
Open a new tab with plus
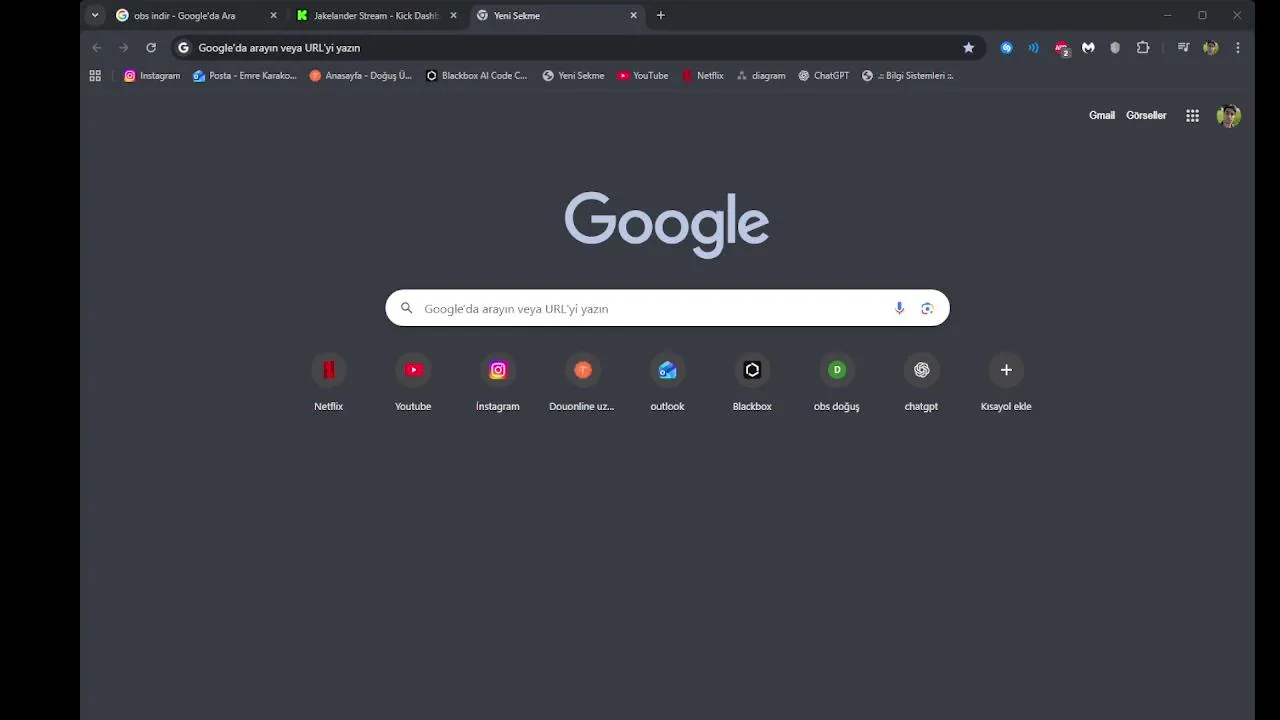pyautogui.click(x=660, y=15)
